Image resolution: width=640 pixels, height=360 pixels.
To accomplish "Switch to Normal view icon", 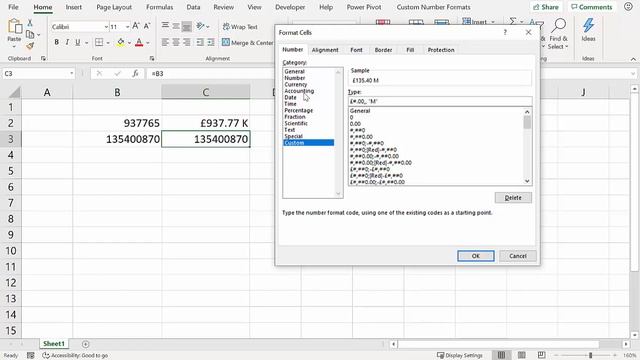I will [501, 355].
